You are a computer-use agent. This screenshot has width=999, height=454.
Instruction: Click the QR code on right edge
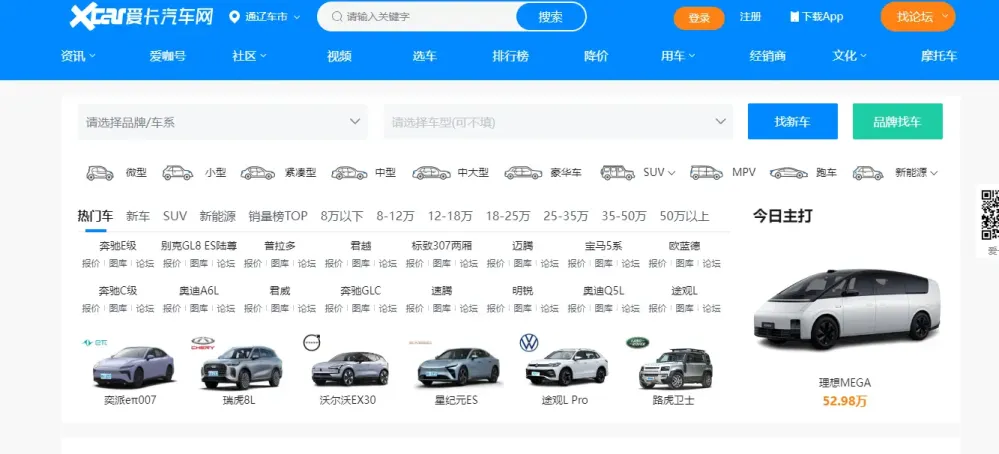[989, 215]
